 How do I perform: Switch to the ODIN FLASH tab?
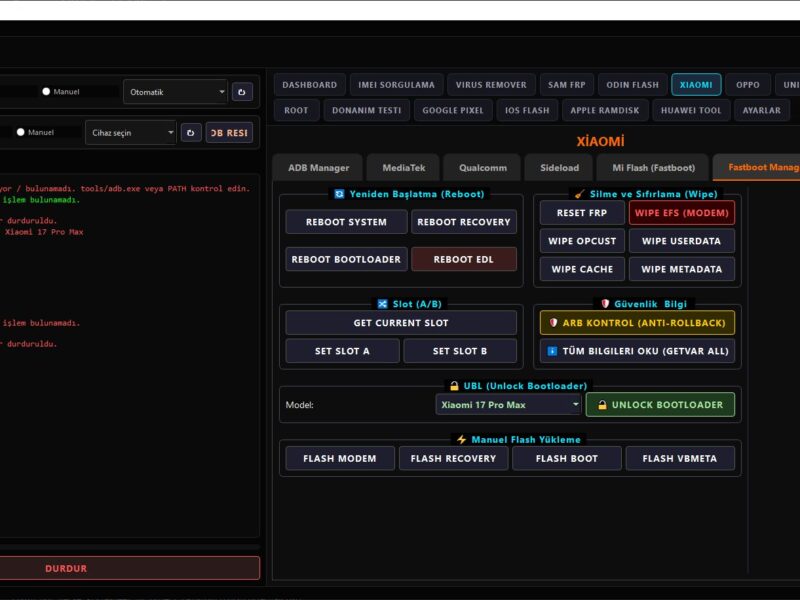[632, 85]
